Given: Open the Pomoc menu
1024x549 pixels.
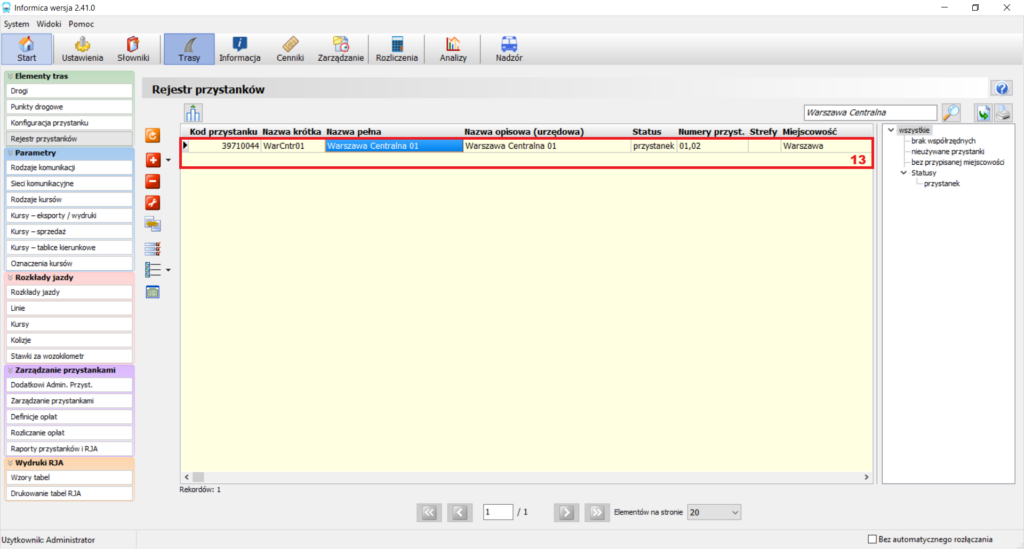Looking at the screenshot, I should 81,24.
